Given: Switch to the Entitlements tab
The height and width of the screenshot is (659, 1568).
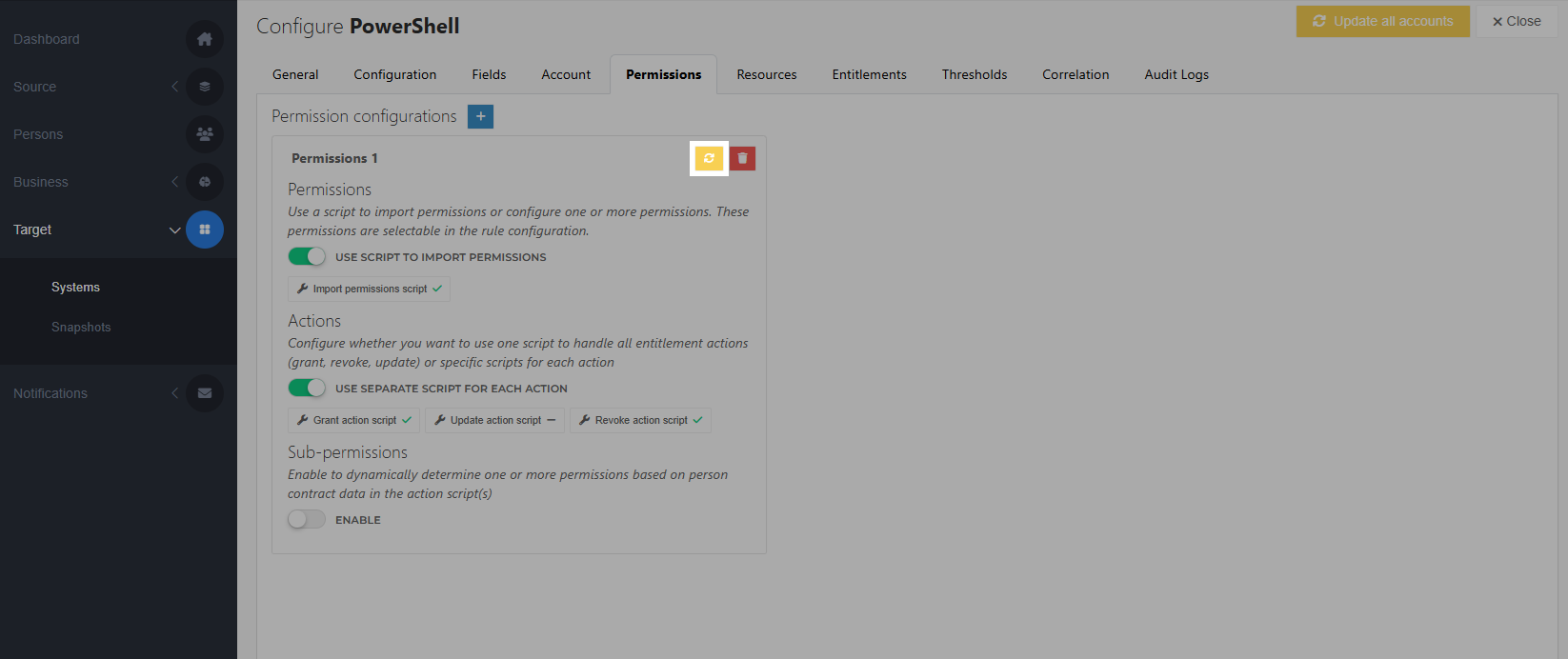Looking at the screenshot, I should tap(870, 74).
